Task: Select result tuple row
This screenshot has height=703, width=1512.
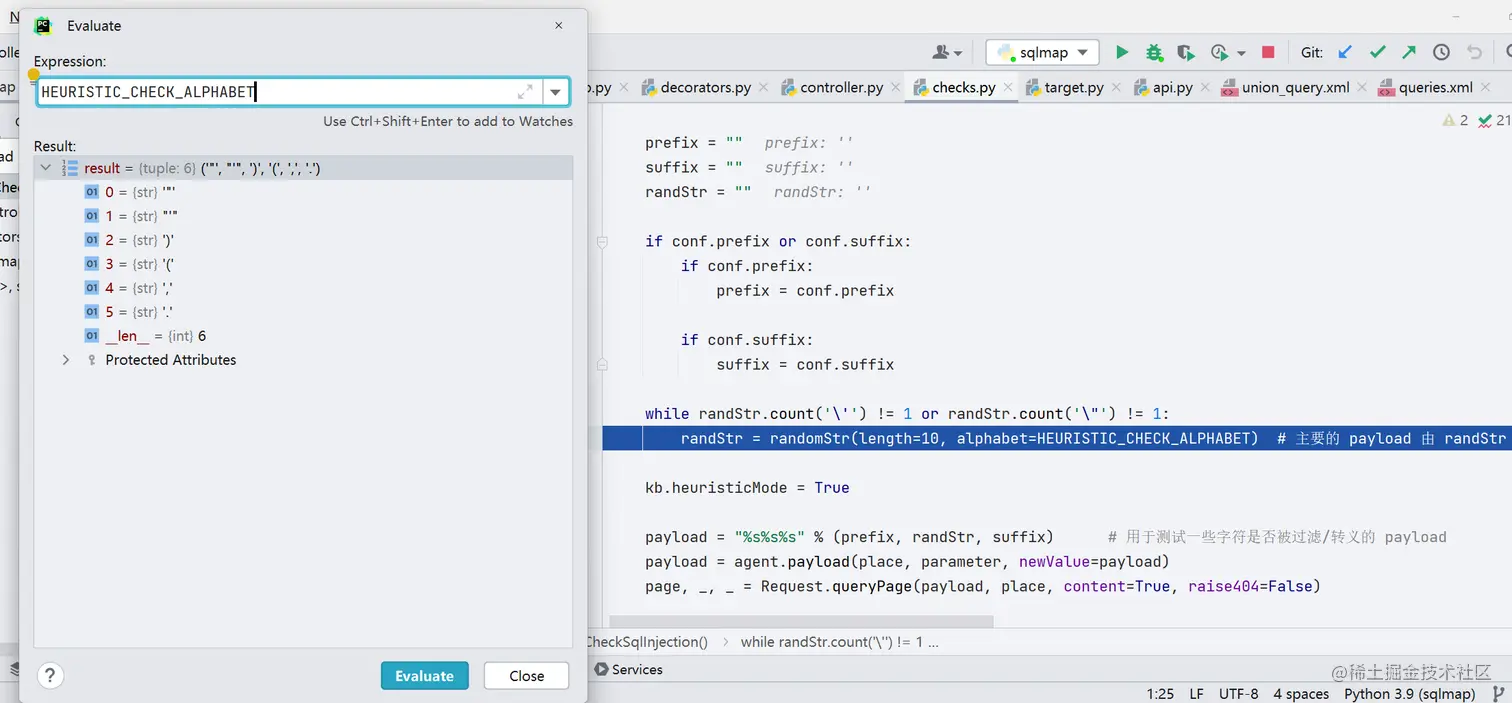Action: click(303, 168)
